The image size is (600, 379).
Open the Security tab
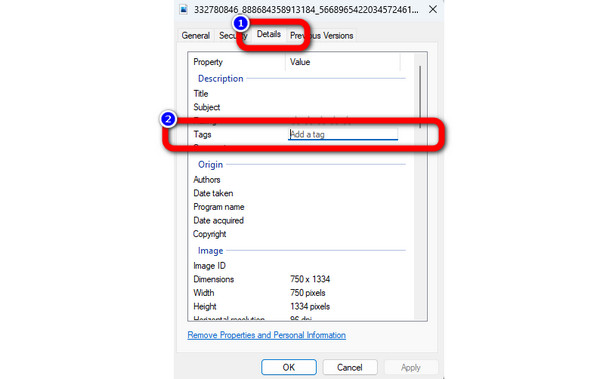point(233,36)
